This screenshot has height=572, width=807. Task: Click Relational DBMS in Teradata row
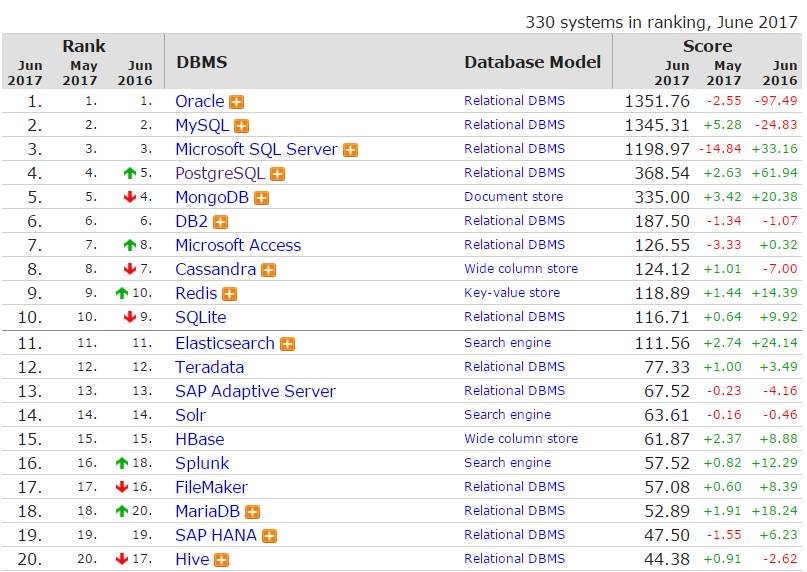[514, 367]
